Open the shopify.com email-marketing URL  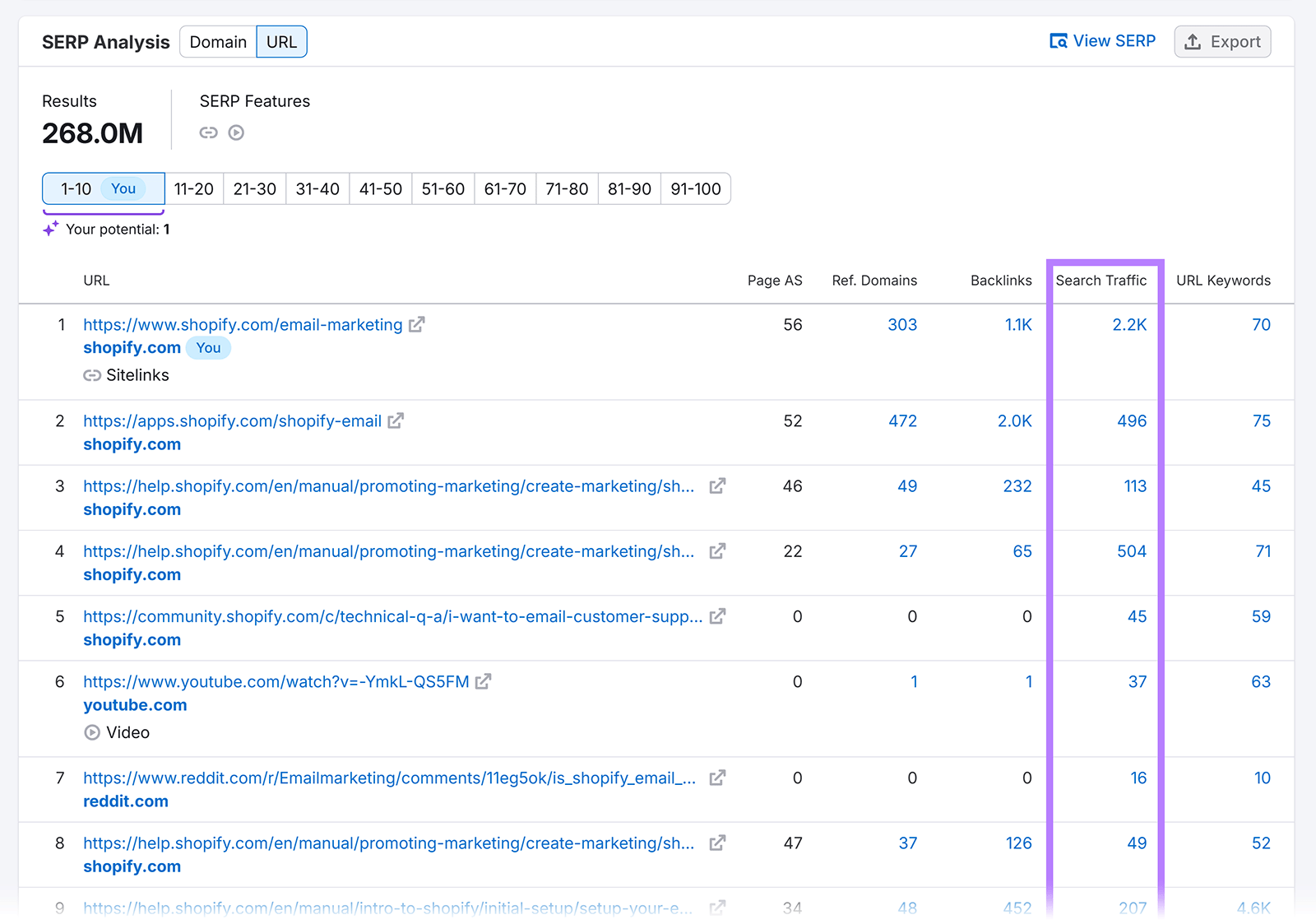click(x=243, y=324)
